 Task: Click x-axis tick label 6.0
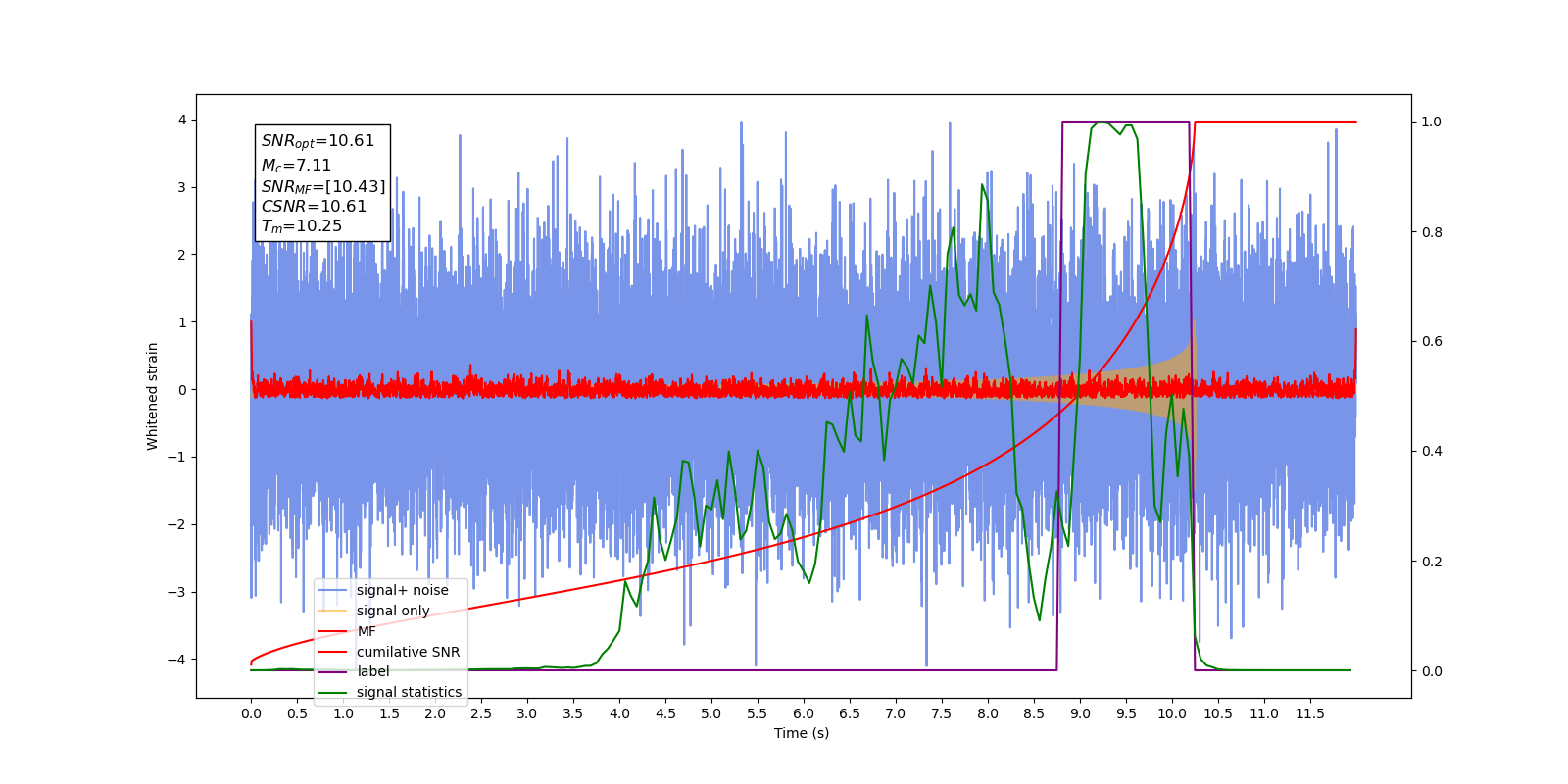804,713
